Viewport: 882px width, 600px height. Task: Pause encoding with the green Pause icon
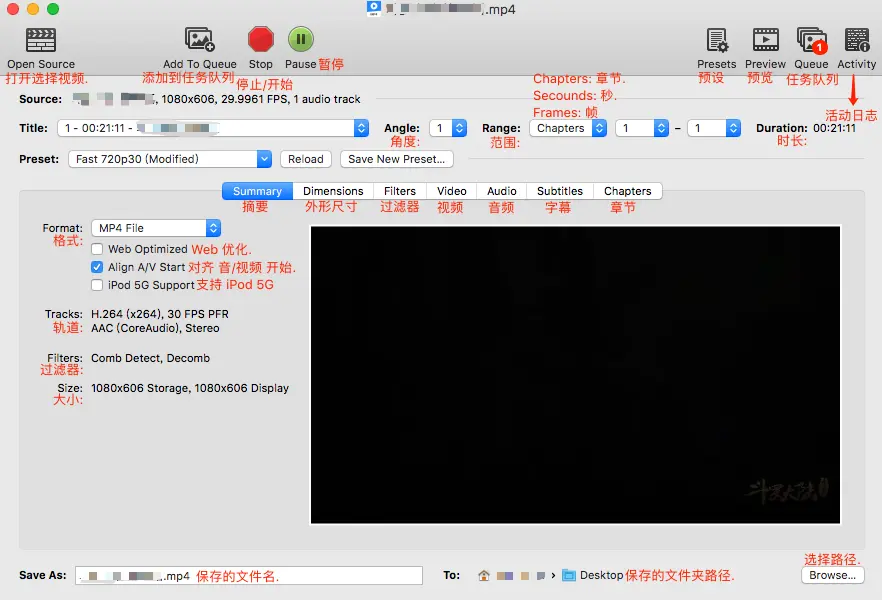click(x=301, y=39)
